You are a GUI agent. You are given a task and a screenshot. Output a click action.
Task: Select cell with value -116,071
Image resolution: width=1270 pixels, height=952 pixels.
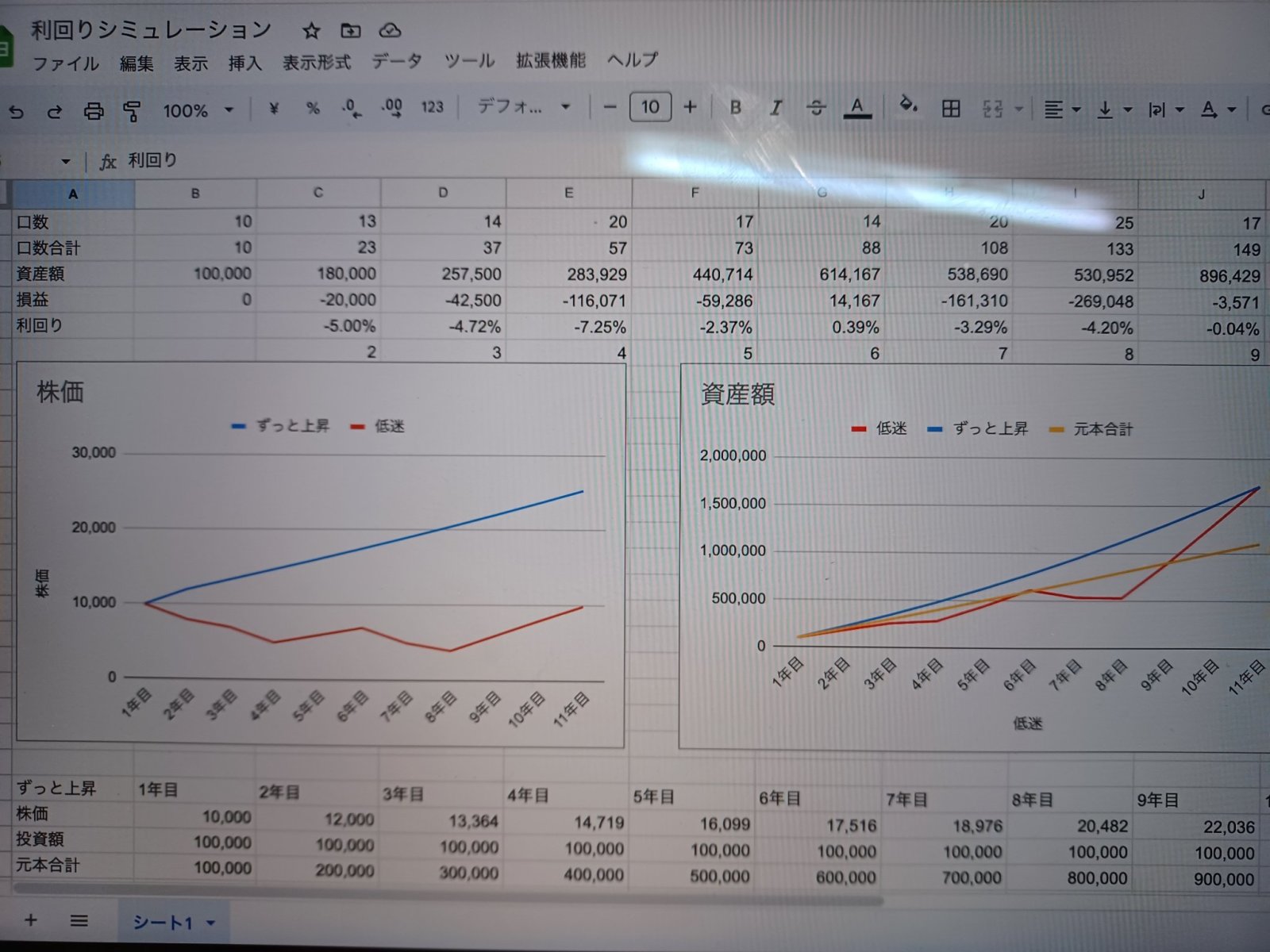[x=569, y=301]
